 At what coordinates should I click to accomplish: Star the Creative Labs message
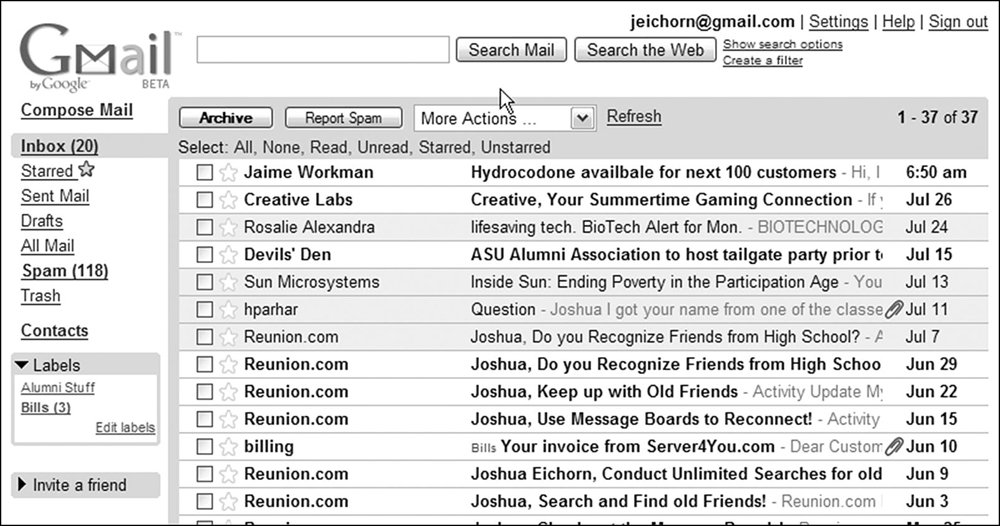coord(228,200)
